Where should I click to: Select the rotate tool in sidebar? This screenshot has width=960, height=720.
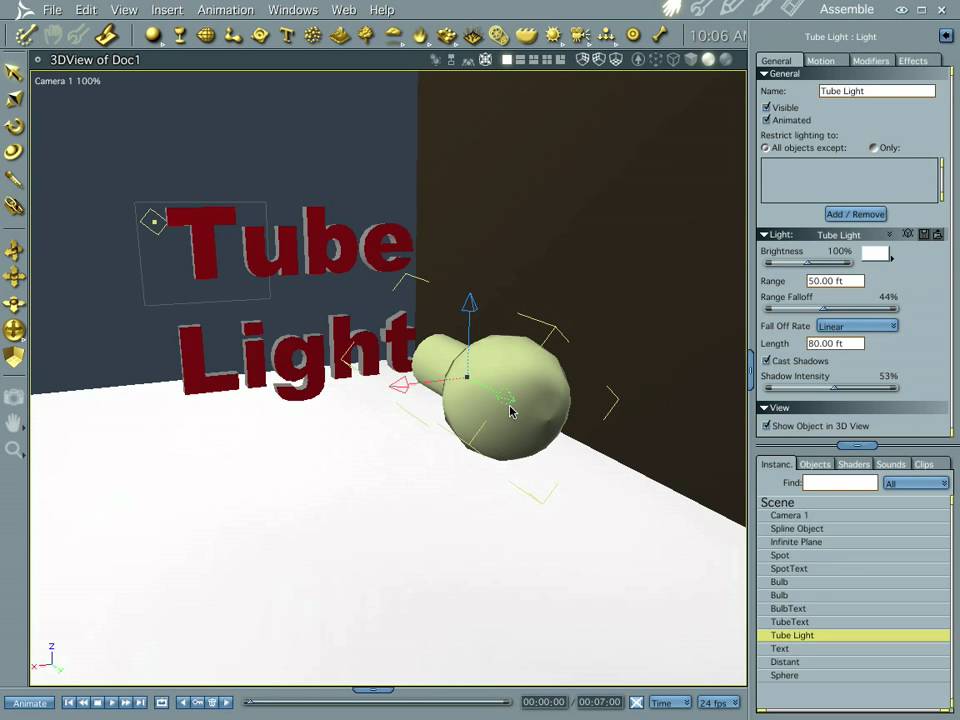click(x=13, y=126)
